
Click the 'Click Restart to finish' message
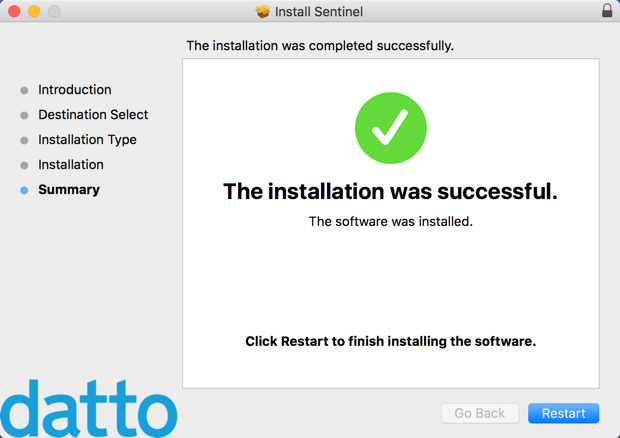[x=390, y=341]
